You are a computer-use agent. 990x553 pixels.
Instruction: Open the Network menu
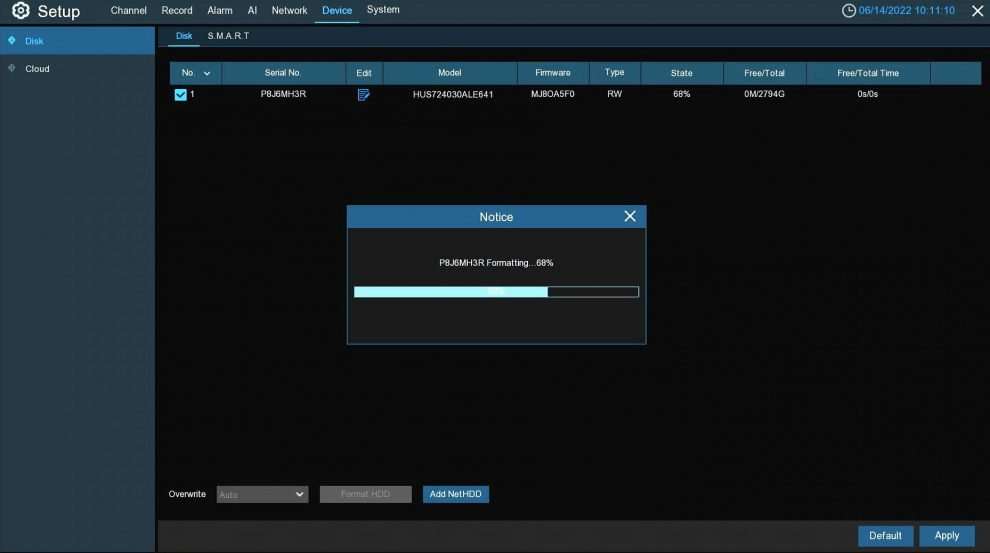click(x=289, y=11)
